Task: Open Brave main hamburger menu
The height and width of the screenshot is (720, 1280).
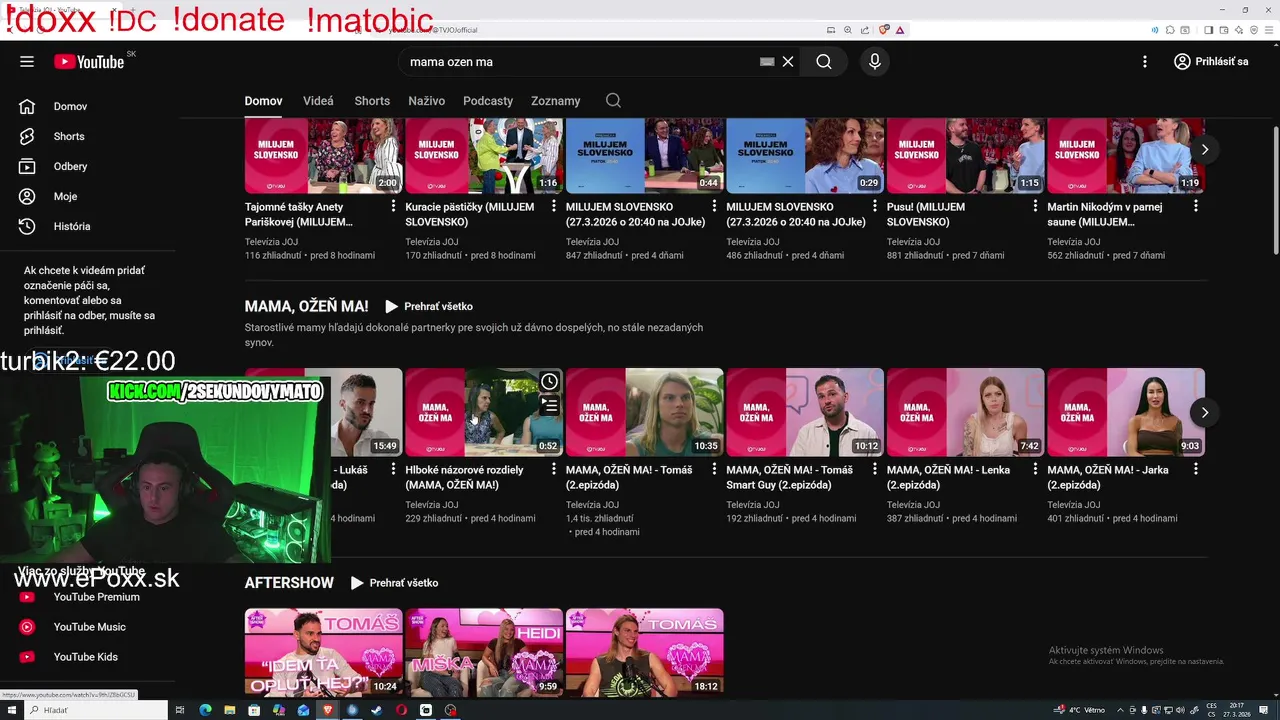Action: click(1267, 30)
